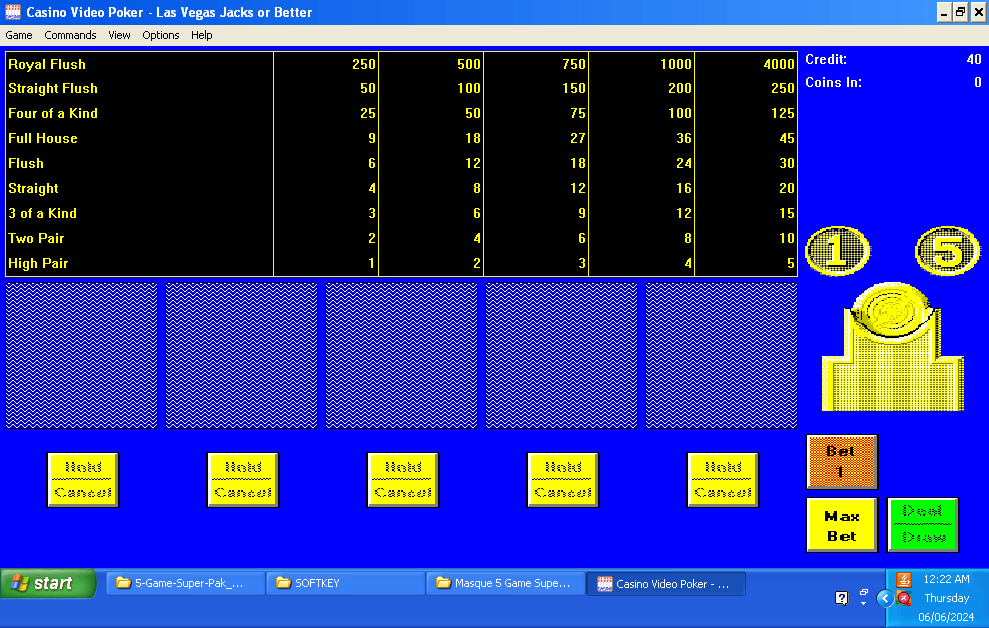Click the third face-down card
The image size is (989, 628).
402,356
